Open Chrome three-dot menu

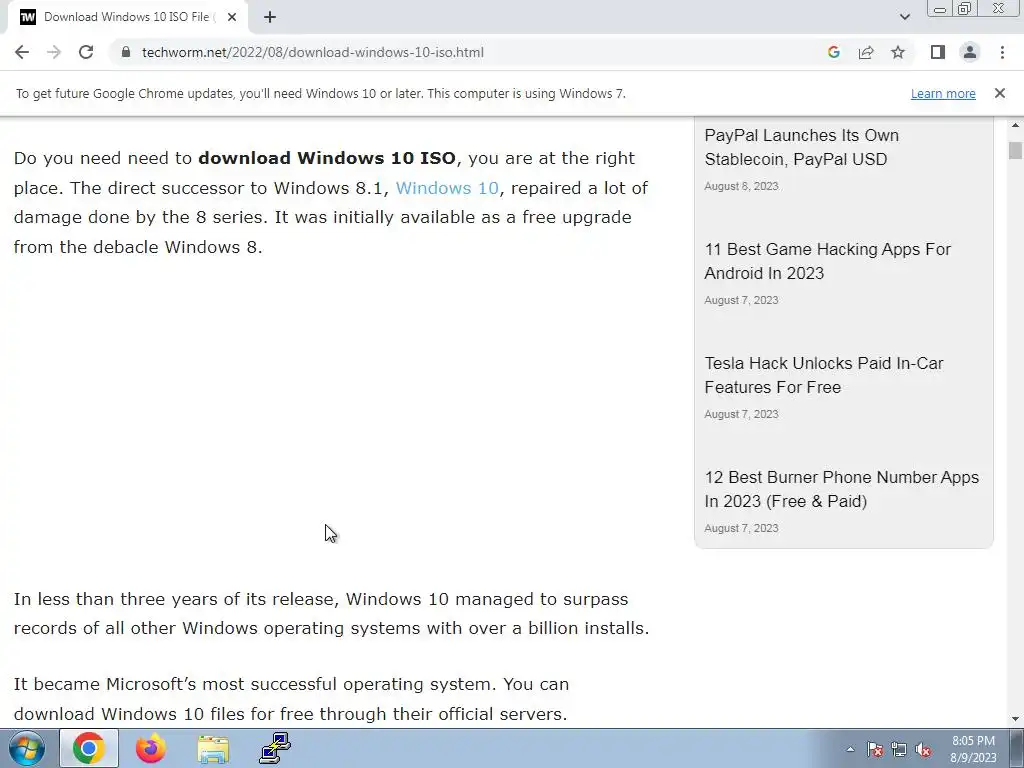(1002, 52)
